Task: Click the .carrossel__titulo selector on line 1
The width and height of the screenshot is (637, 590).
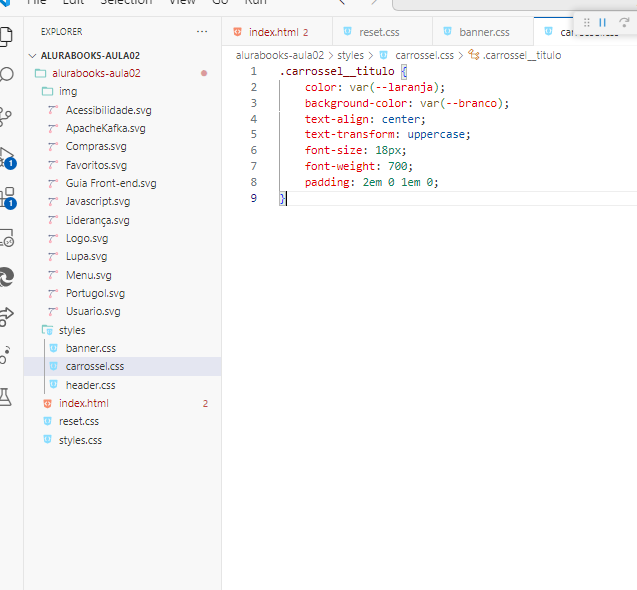Action: (x=337, y=72)
